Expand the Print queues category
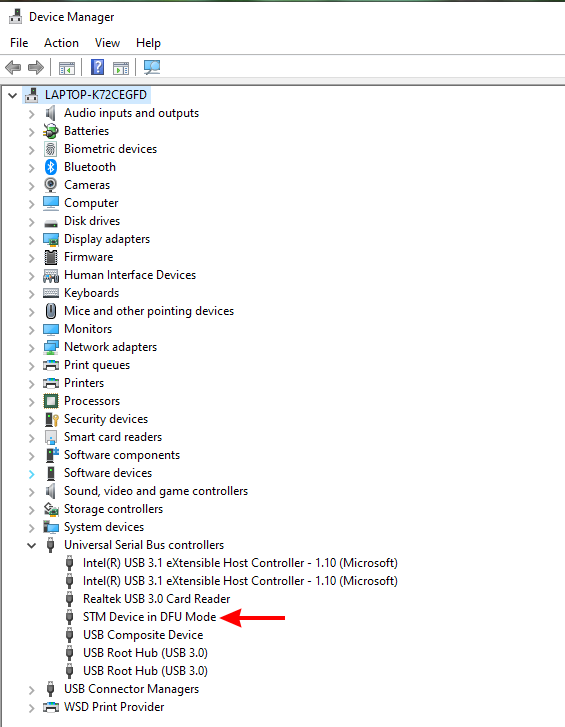 click(x=32, y=366)
